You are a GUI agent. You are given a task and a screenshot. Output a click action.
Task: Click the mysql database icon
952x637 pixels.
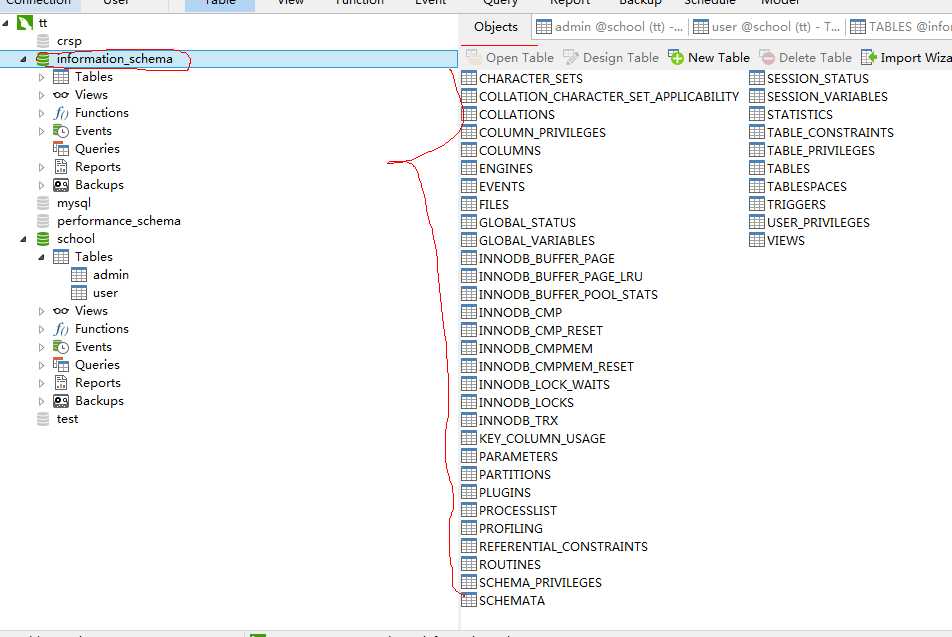[43, 203]
